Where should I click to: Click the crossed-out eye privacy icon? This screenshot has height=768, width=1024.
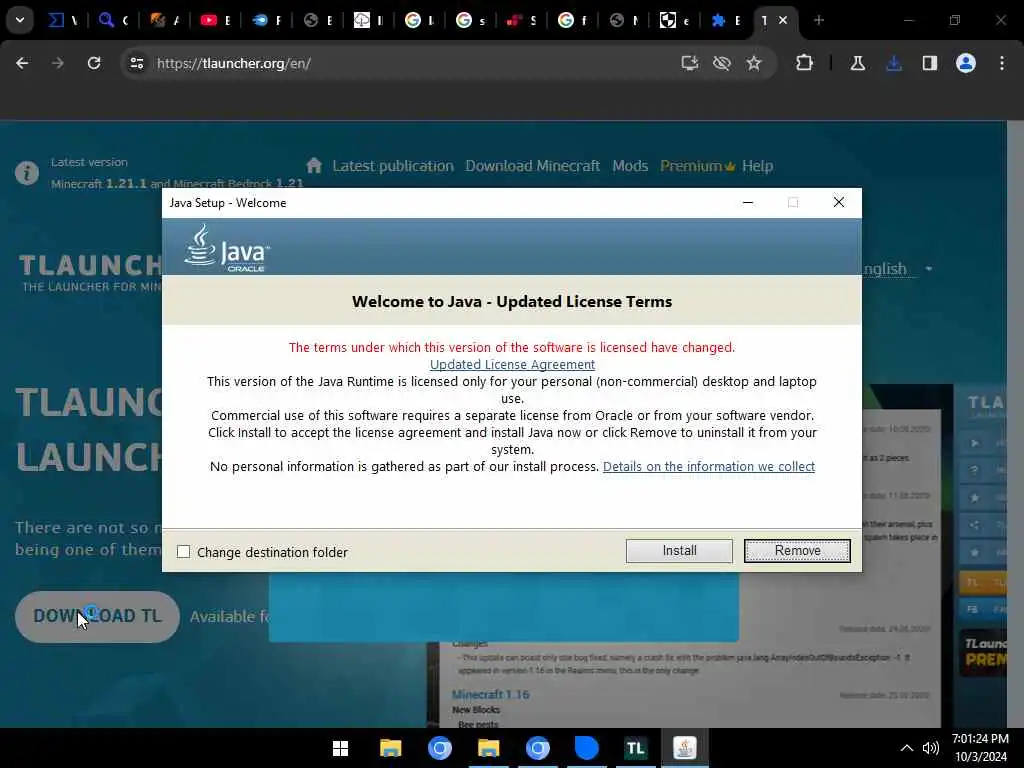[x=722, y=63]
